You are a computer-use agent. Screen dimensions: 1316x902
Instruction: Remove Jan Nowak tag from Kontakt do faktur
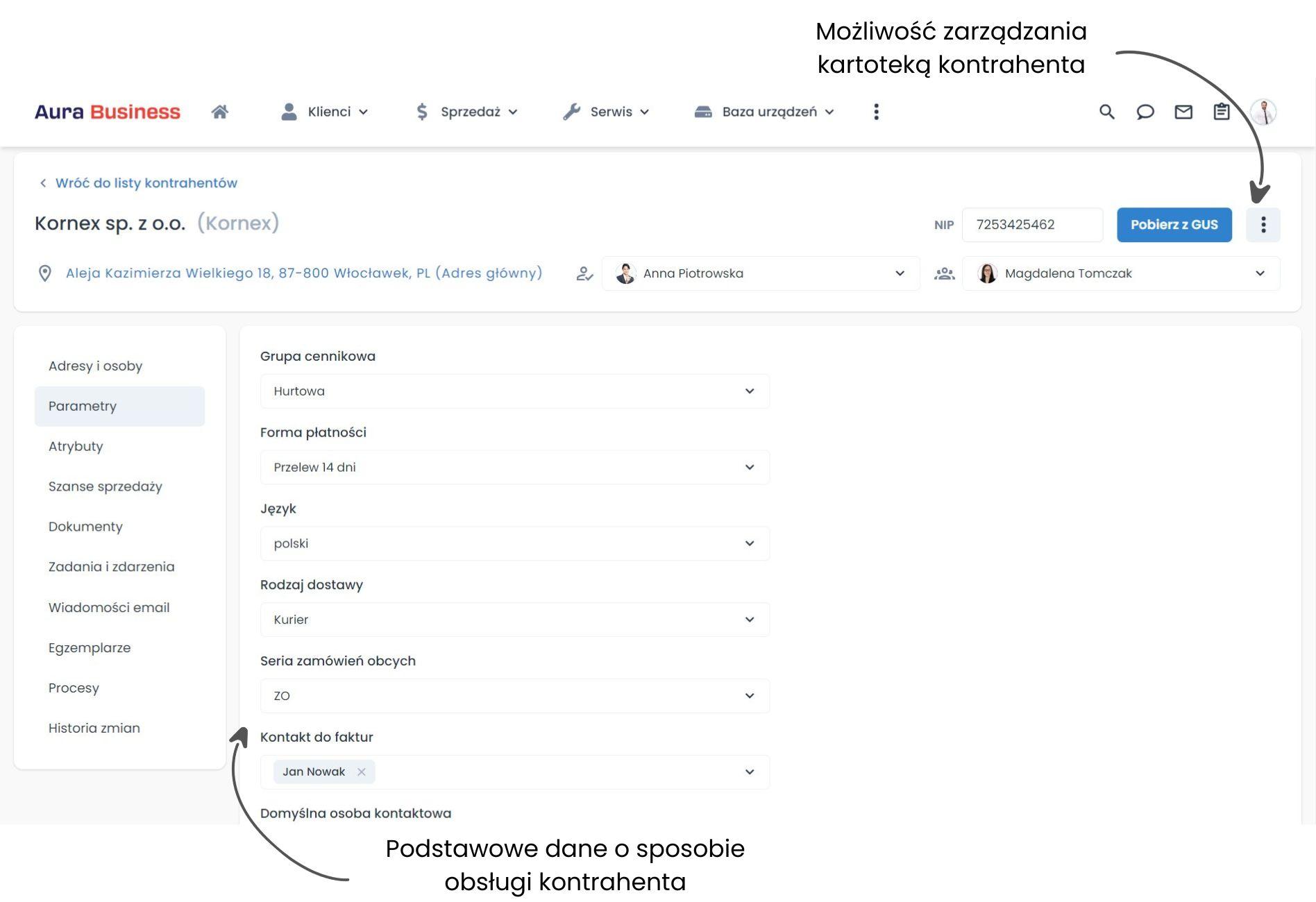click(361, 772)
